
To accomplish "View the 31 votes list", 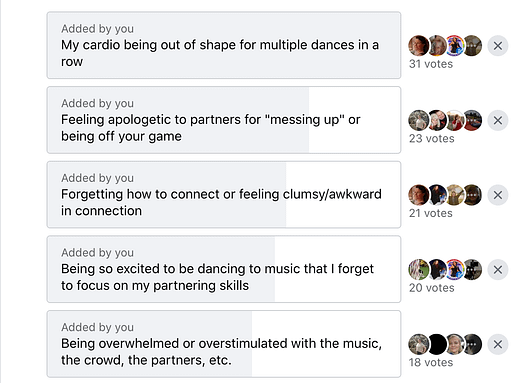I will (x=431, y=64).
